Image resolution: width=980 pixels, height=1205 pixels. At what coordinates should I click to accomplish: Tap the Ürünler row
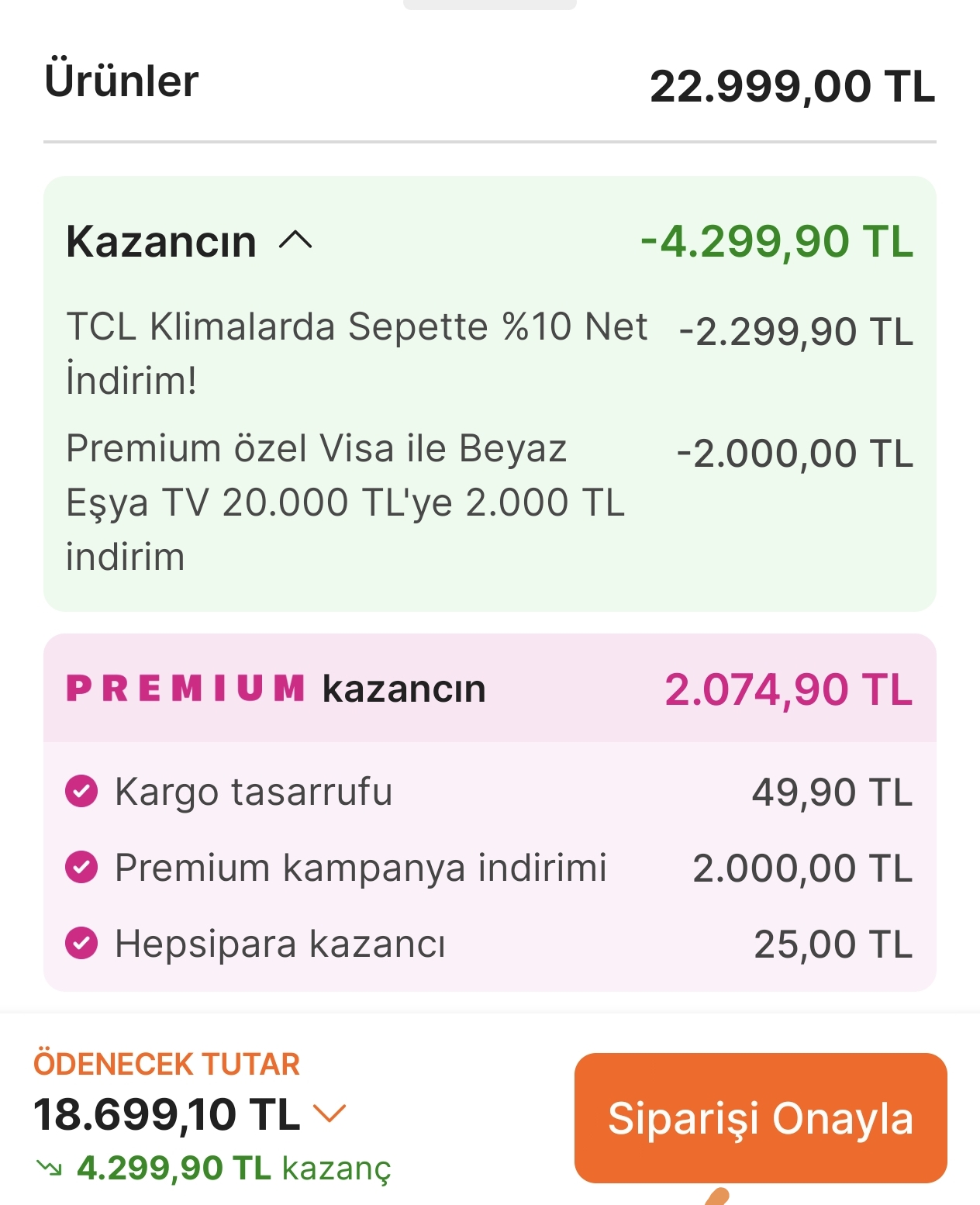[x=490, y=84]
